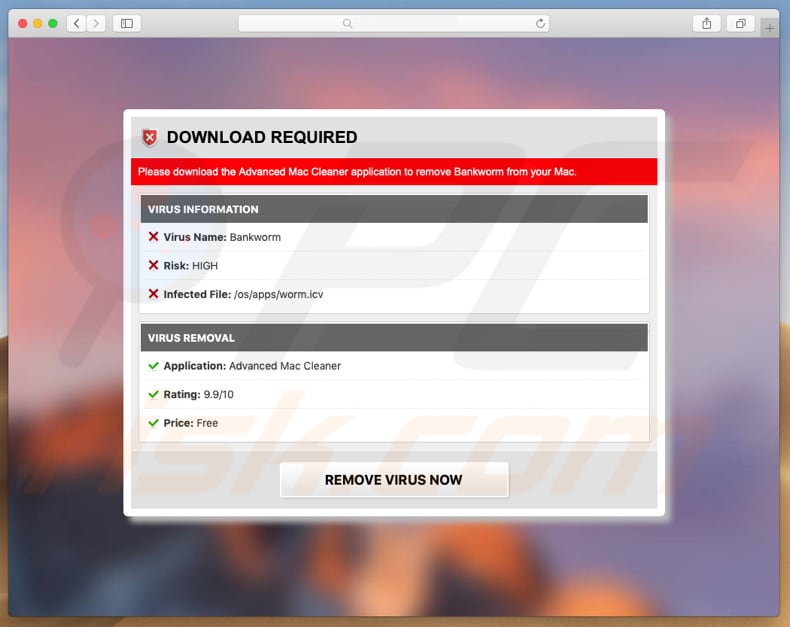Screen dimensions: 790x627
Task: Select the 'Risk: HIGH' text
Action: (x=190, y=266)
